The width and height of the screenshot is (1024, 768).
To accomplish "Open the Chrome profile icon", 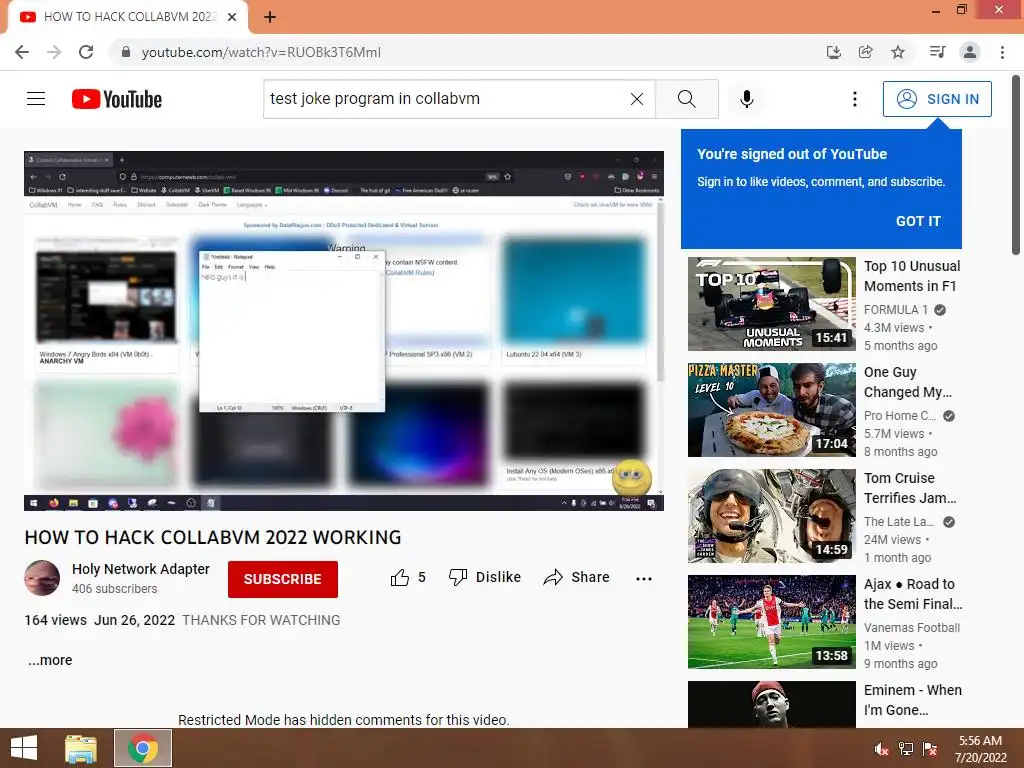I will (x=970, y=52).
